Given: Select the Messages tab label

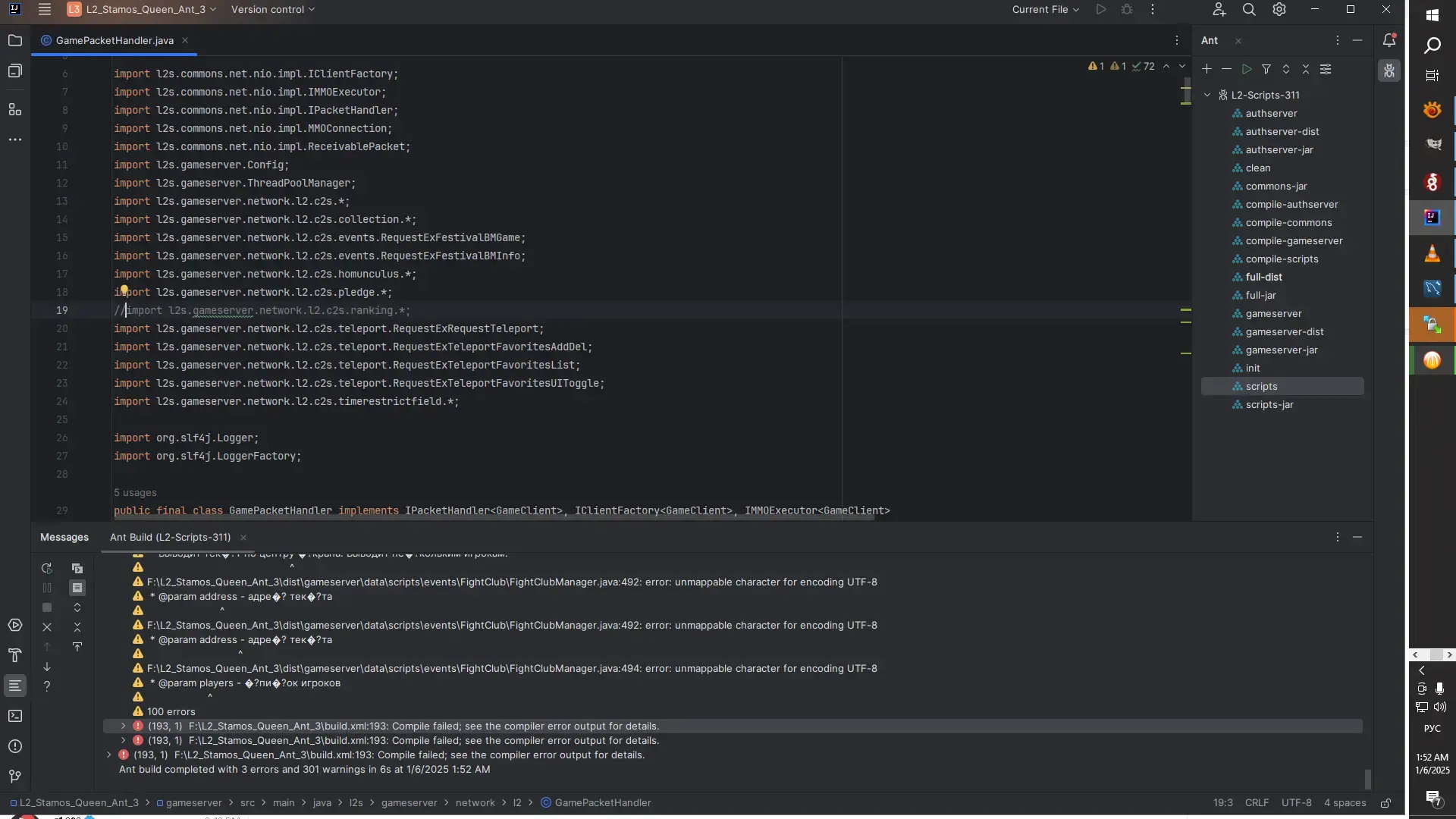Looking at the screenshot, I should tap(64, 537).
